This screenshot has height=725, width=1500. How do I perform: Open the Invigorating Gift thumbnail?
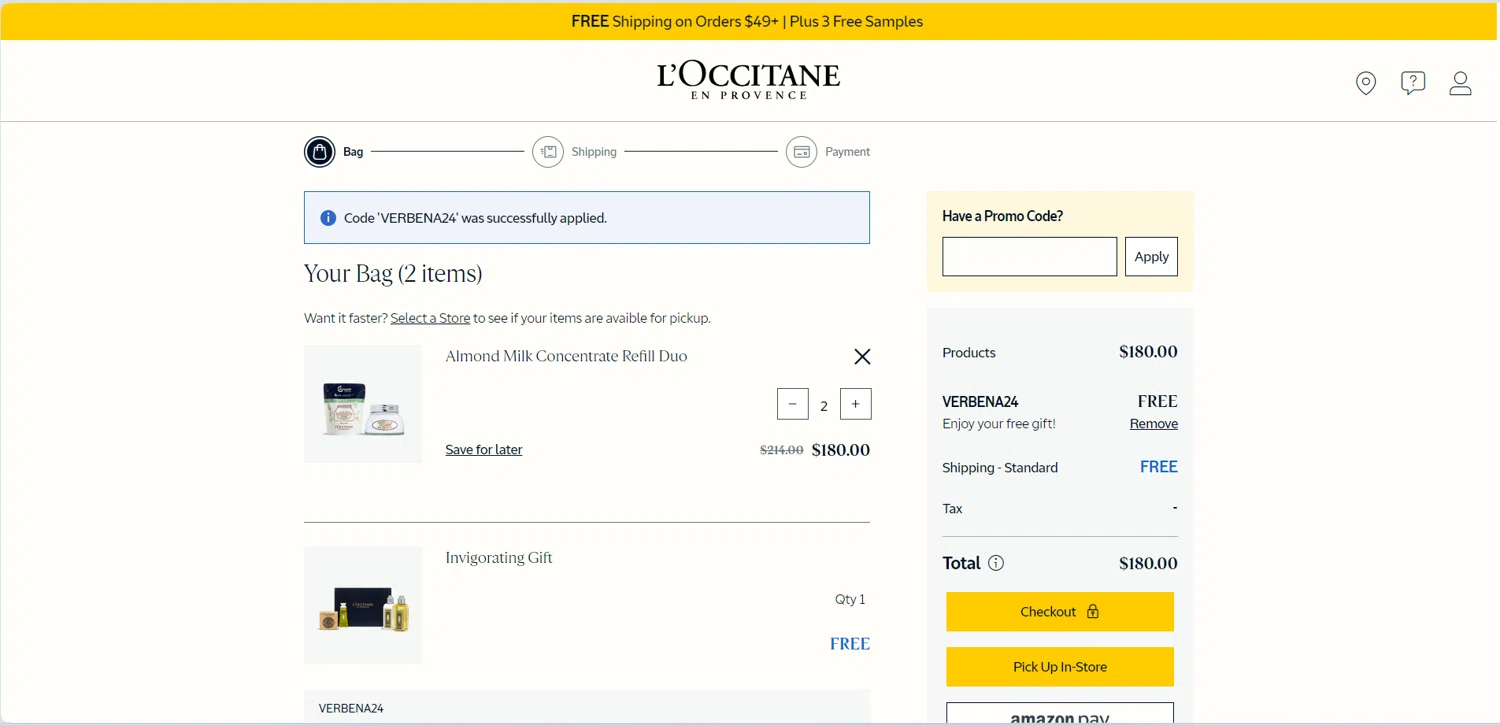click(363, 605)
